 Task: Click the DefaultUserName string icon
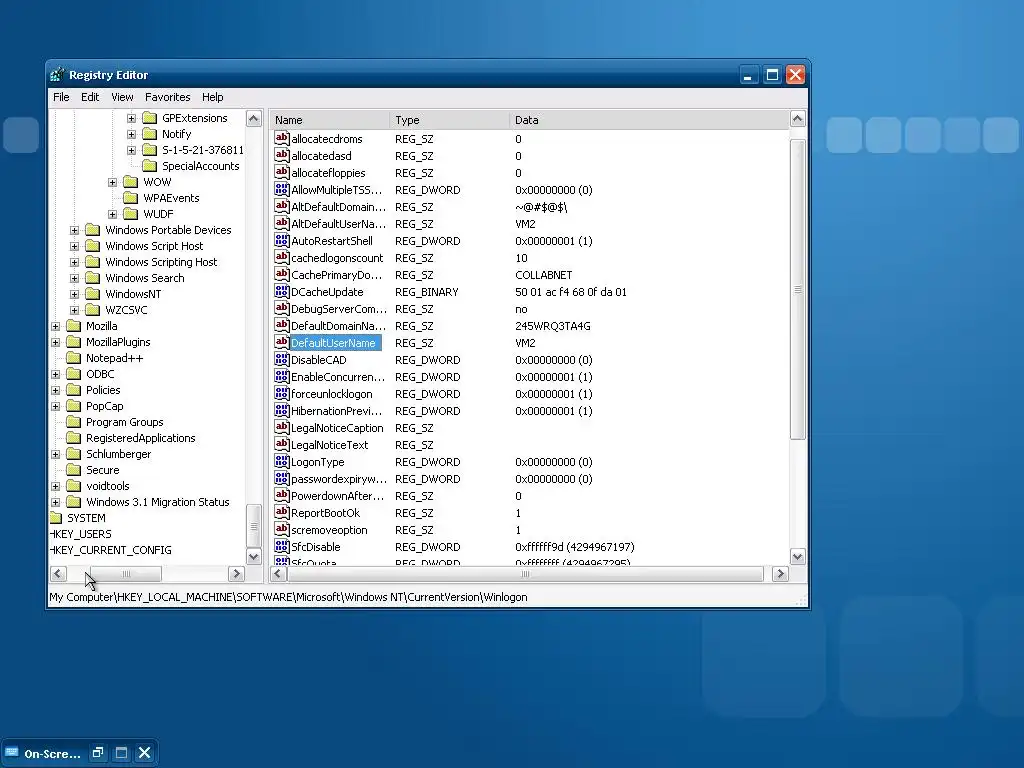[281, 342]
